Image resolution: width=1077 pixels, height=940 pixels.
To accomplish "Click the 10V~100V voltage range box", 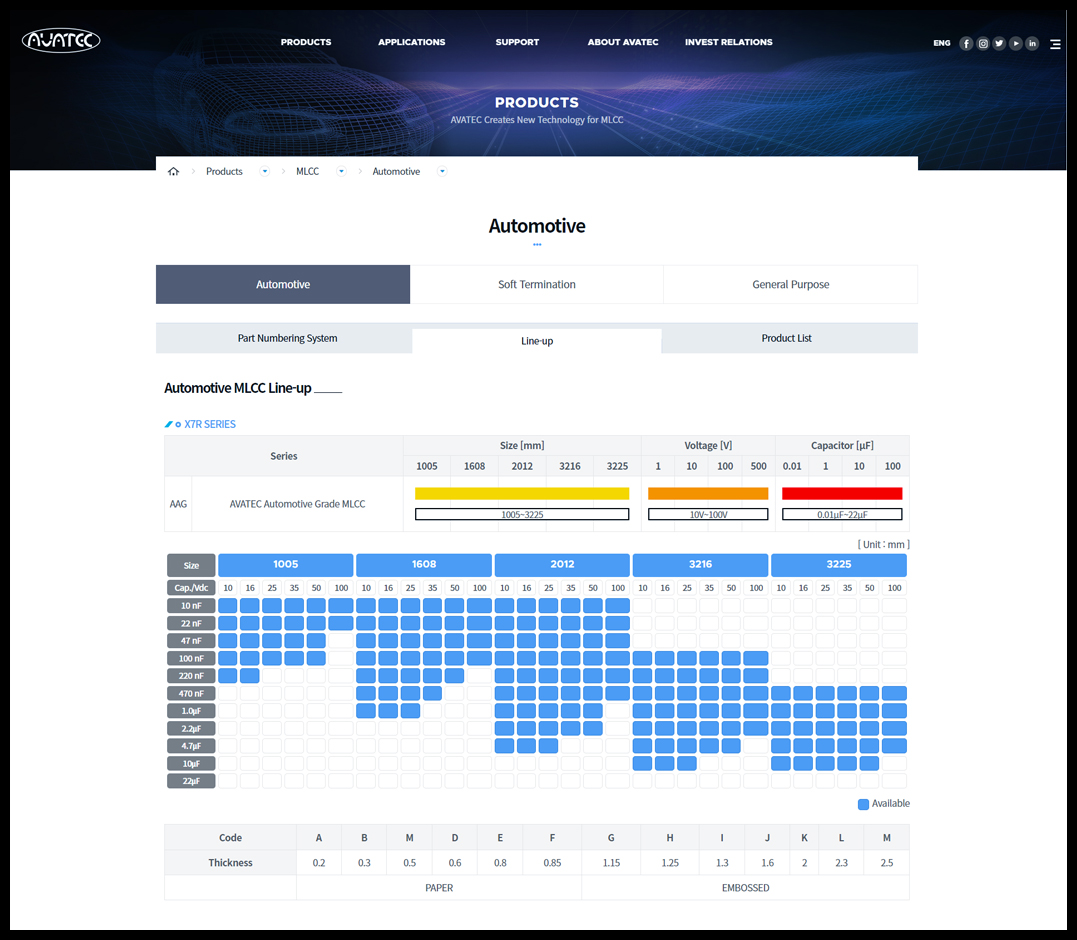I will 708,514.
